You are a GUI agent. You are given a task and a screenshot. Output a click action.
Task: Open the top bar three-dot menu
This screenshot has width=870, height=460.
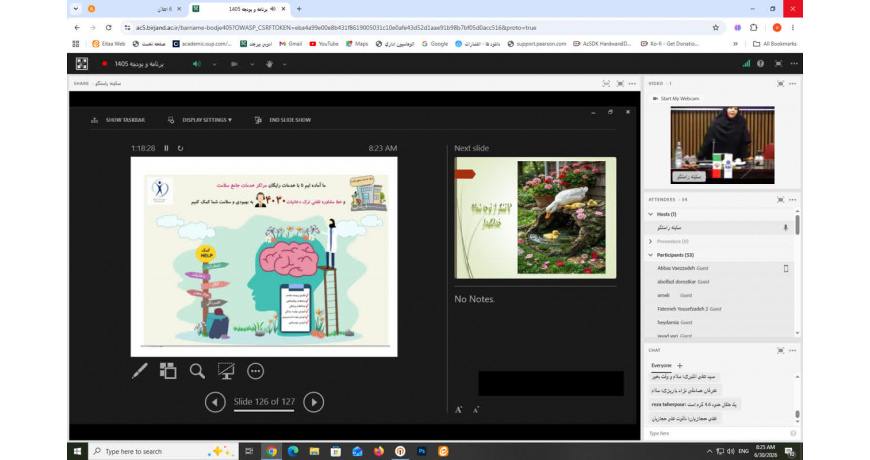click(794, 64)
